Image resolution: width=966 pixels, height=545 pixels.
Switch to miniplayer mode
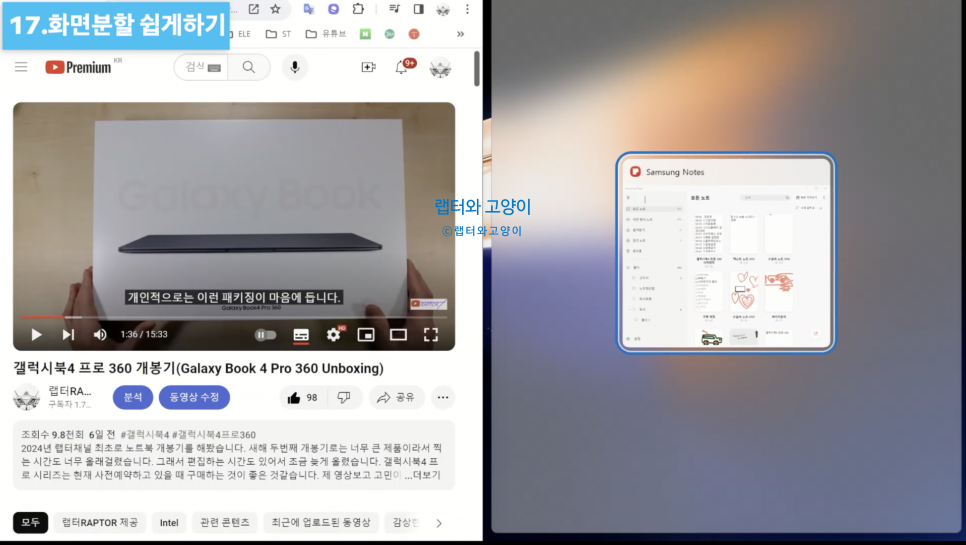tap(366, 334)
